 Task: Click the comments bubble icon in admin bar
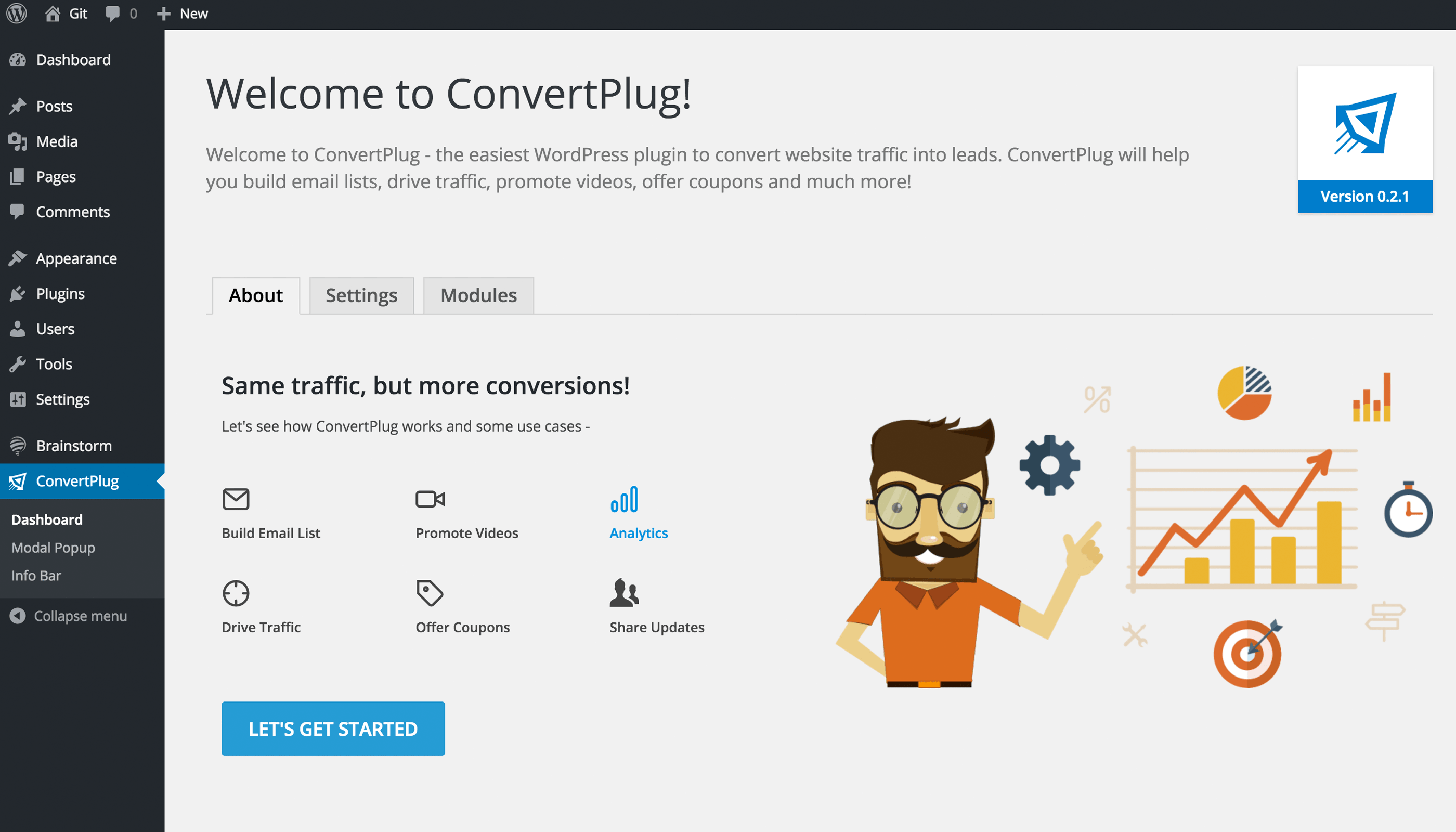tap(112, 13)
